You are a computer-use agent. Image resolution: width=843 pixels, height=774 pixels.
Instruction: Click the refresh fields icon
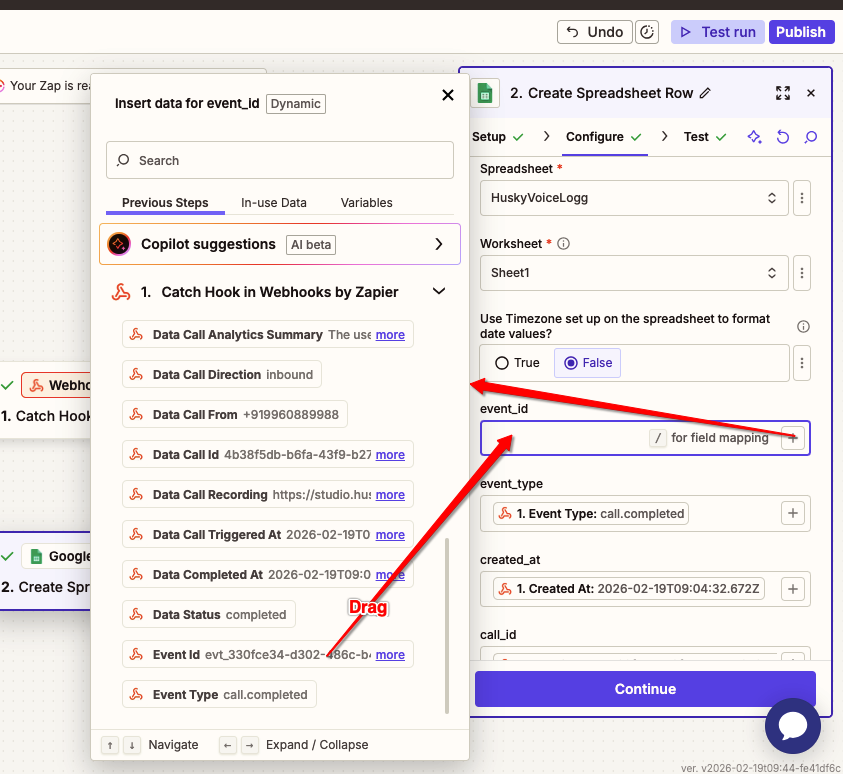[783, 137]
